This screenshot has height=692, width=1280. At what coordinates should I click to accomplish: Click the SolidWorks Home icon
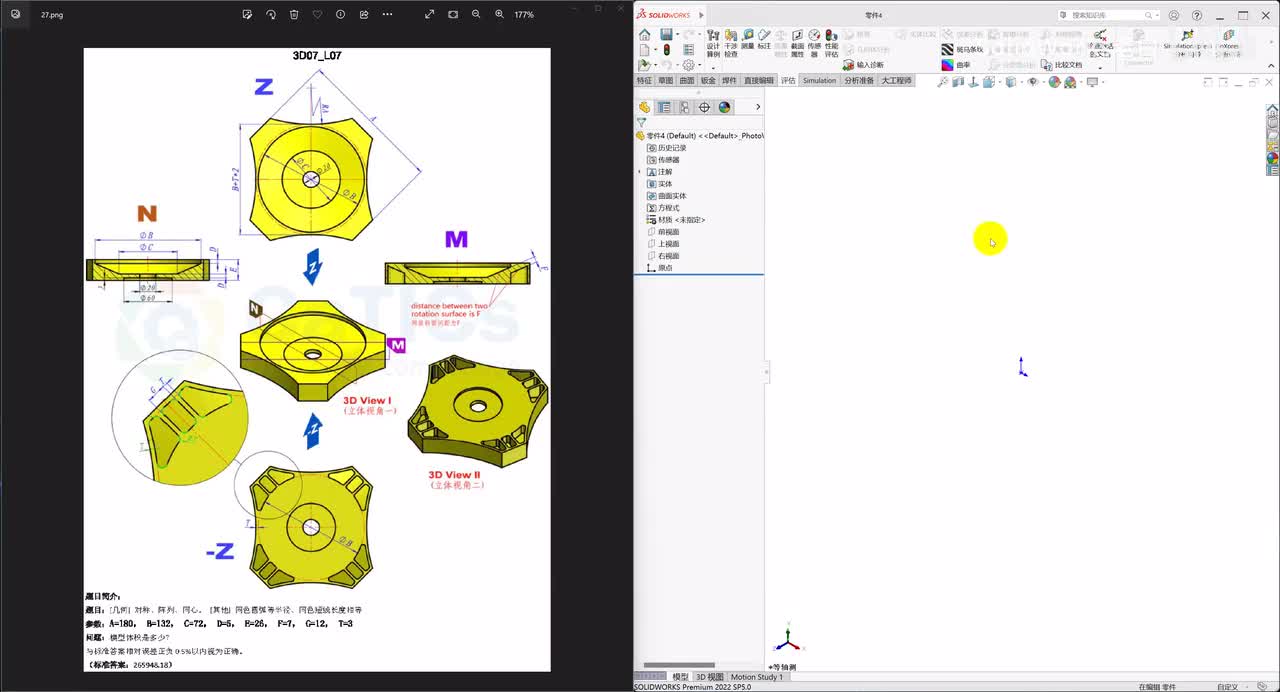pos(645,35)
